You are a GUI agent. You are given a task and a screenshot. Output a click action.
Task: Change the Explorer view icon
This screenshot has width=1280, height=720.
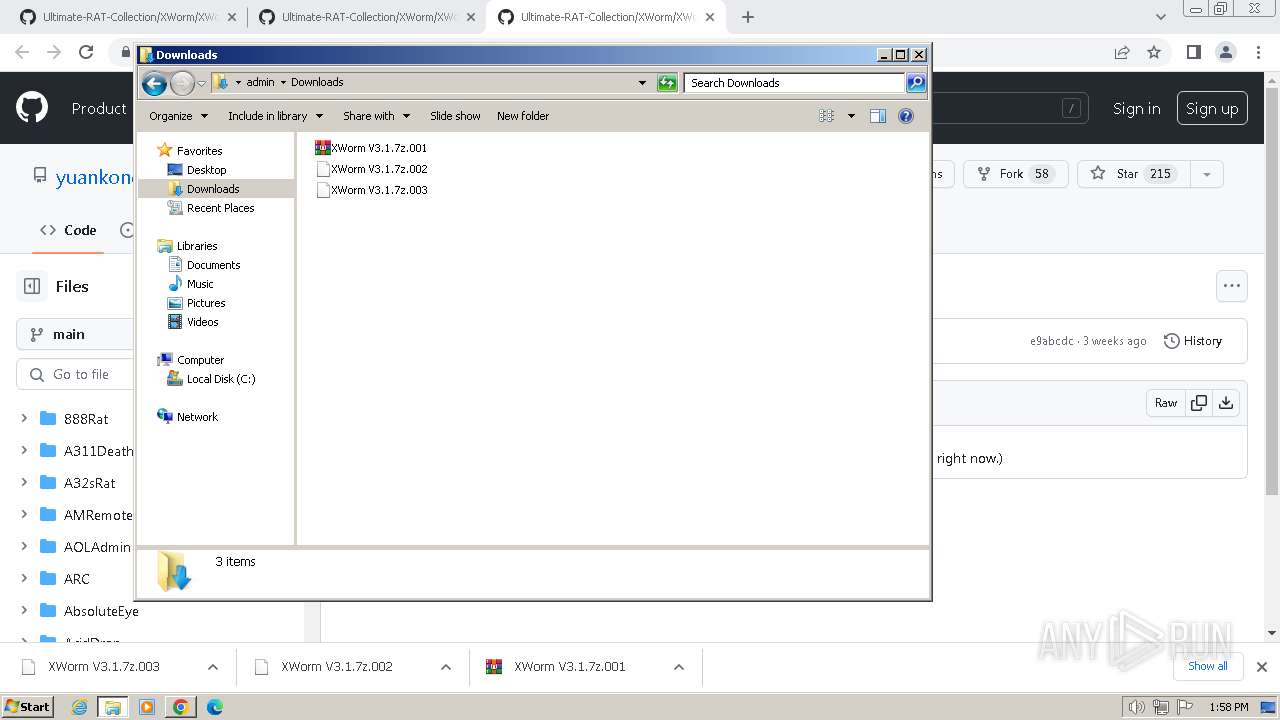826,116
